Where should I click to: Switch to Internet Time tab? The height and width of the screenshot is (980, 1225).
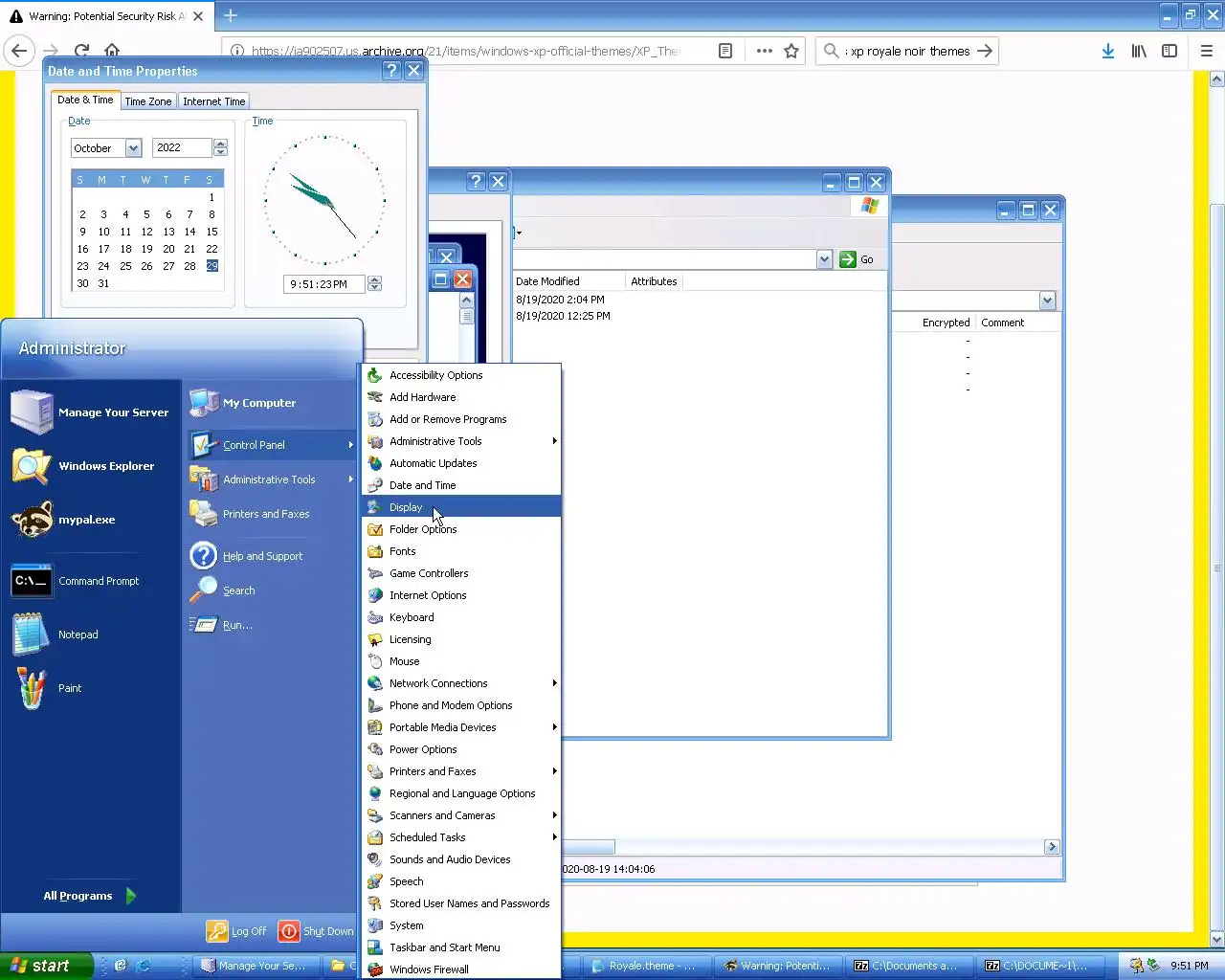tap(214, 101)
